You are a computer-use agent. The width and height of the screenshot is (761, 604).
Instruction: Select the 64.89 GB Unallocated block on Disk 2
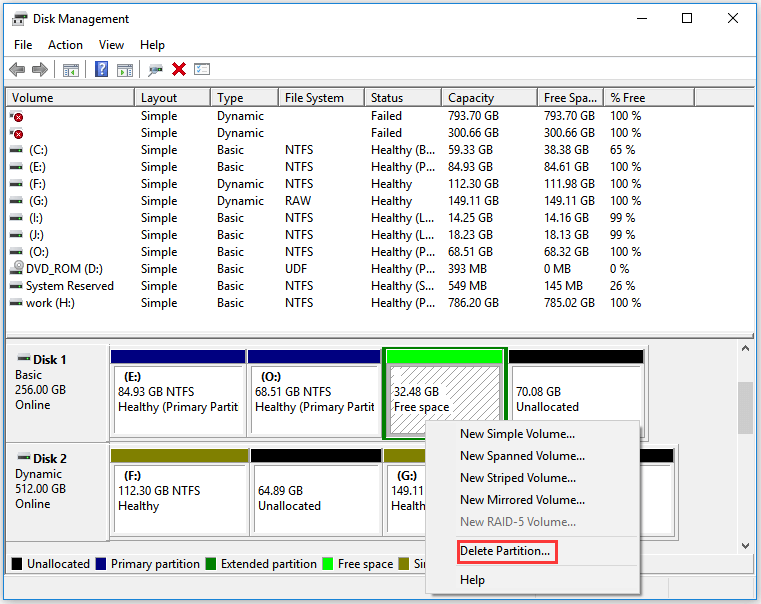[x=316, y=491]
